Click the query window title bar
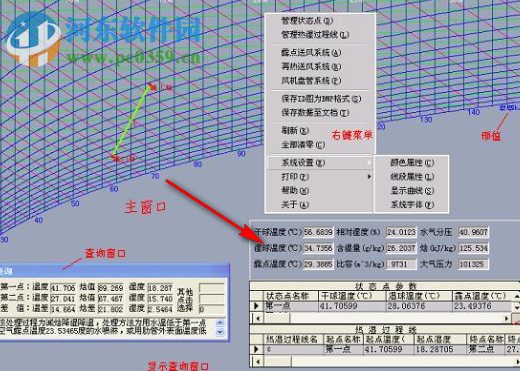The image size is (520, 371). pyautogui.click(x=114, y=271)
